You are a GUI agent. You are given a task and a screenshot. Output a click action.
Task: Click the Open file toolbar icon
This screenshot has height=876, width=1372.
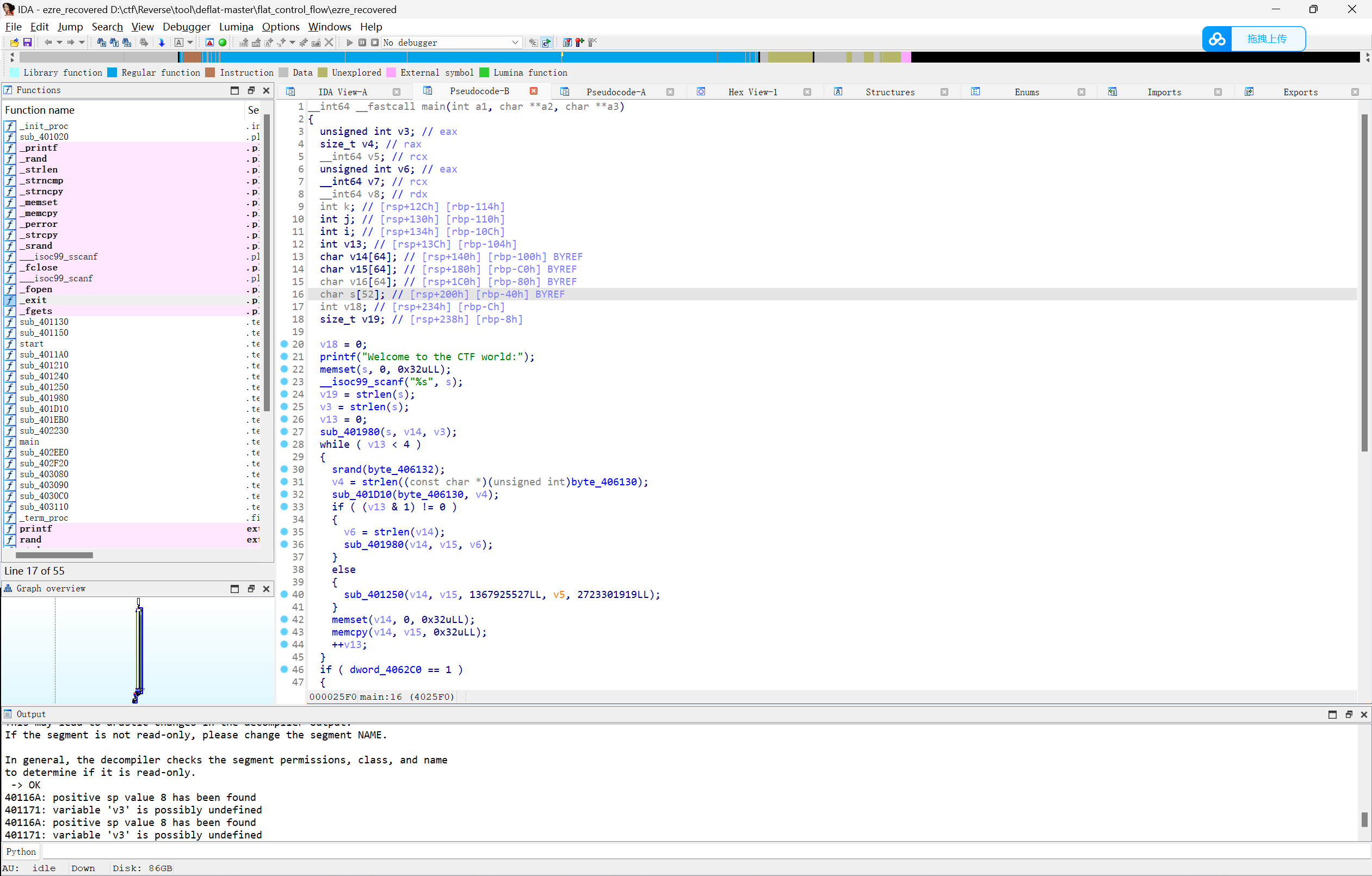click(x=14, y=43)
